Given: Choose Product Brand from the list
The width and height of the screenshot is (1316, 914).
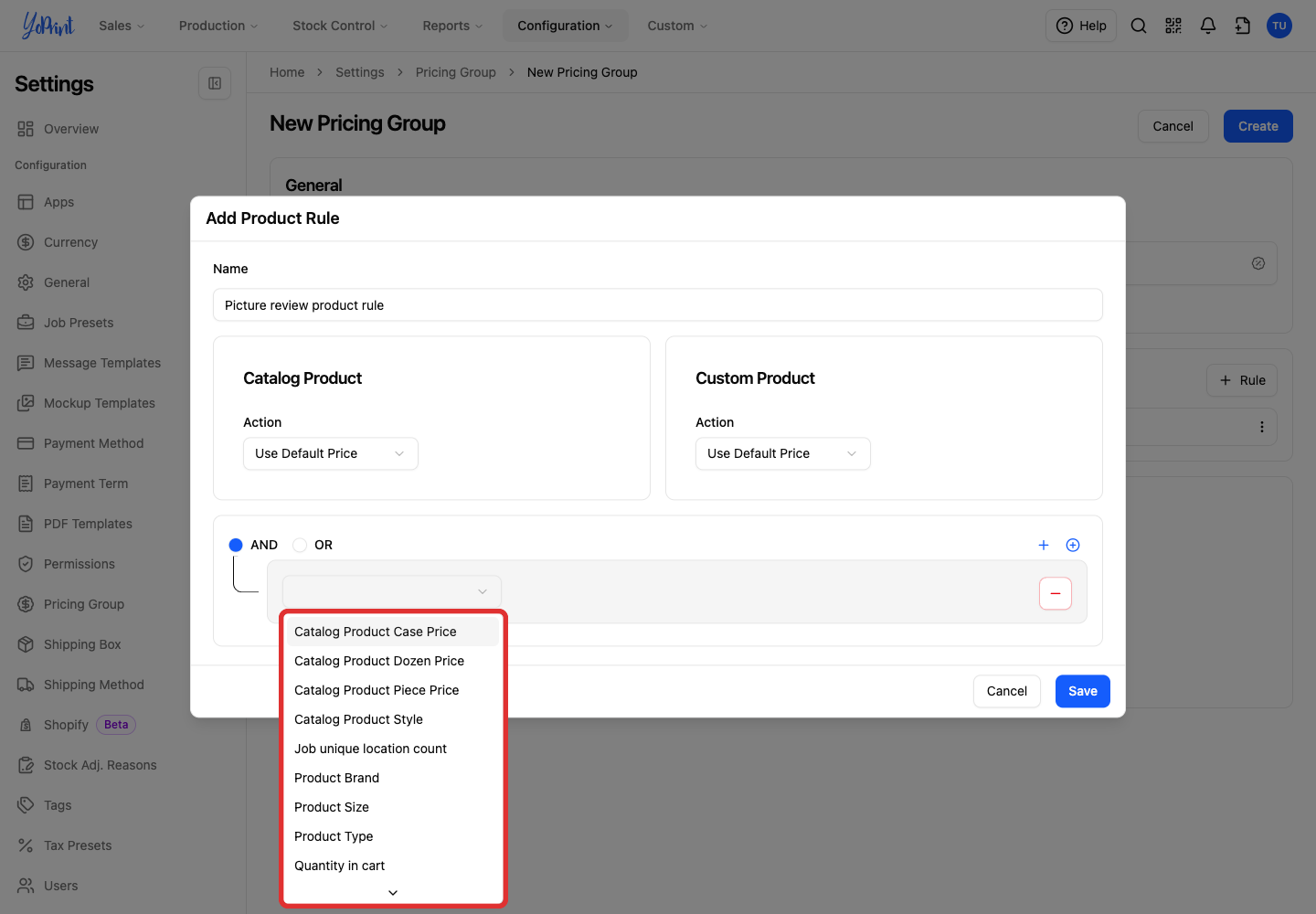Looking at the screenshot, I should coord(393,778).
